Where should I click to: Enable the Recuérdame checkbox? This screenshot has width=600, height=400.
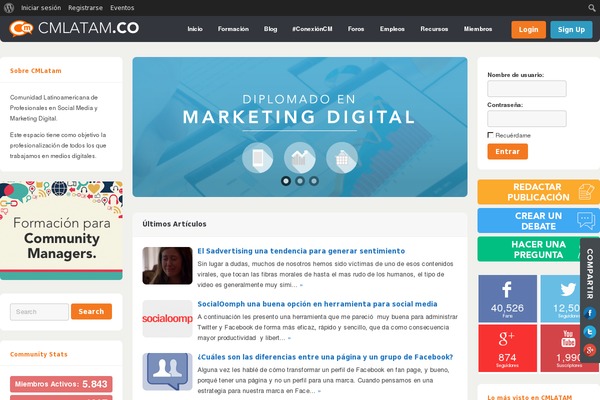point(490,135)
